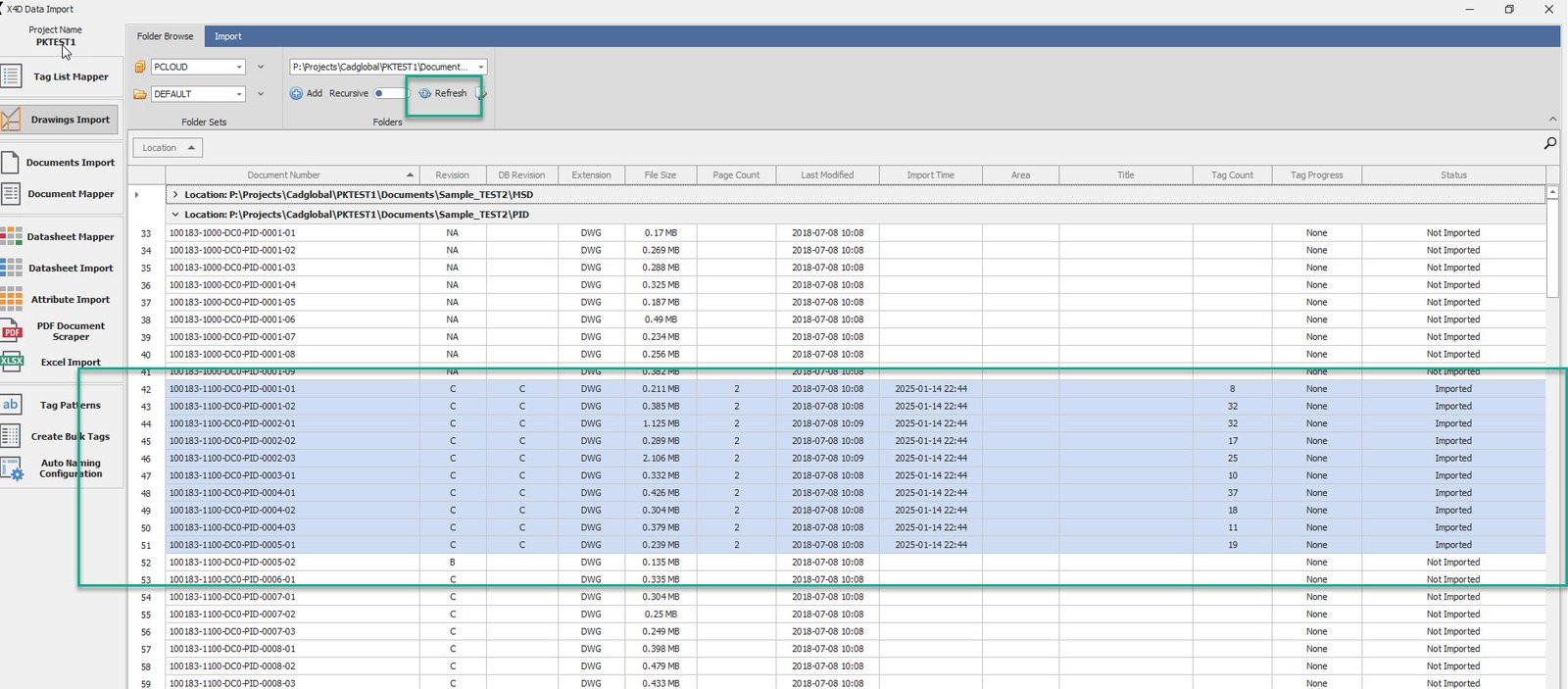Select row 100183-1100-DC0-PID-0007-01
The width and height of the screenshot is (1568, 689).
pos(232,597)
